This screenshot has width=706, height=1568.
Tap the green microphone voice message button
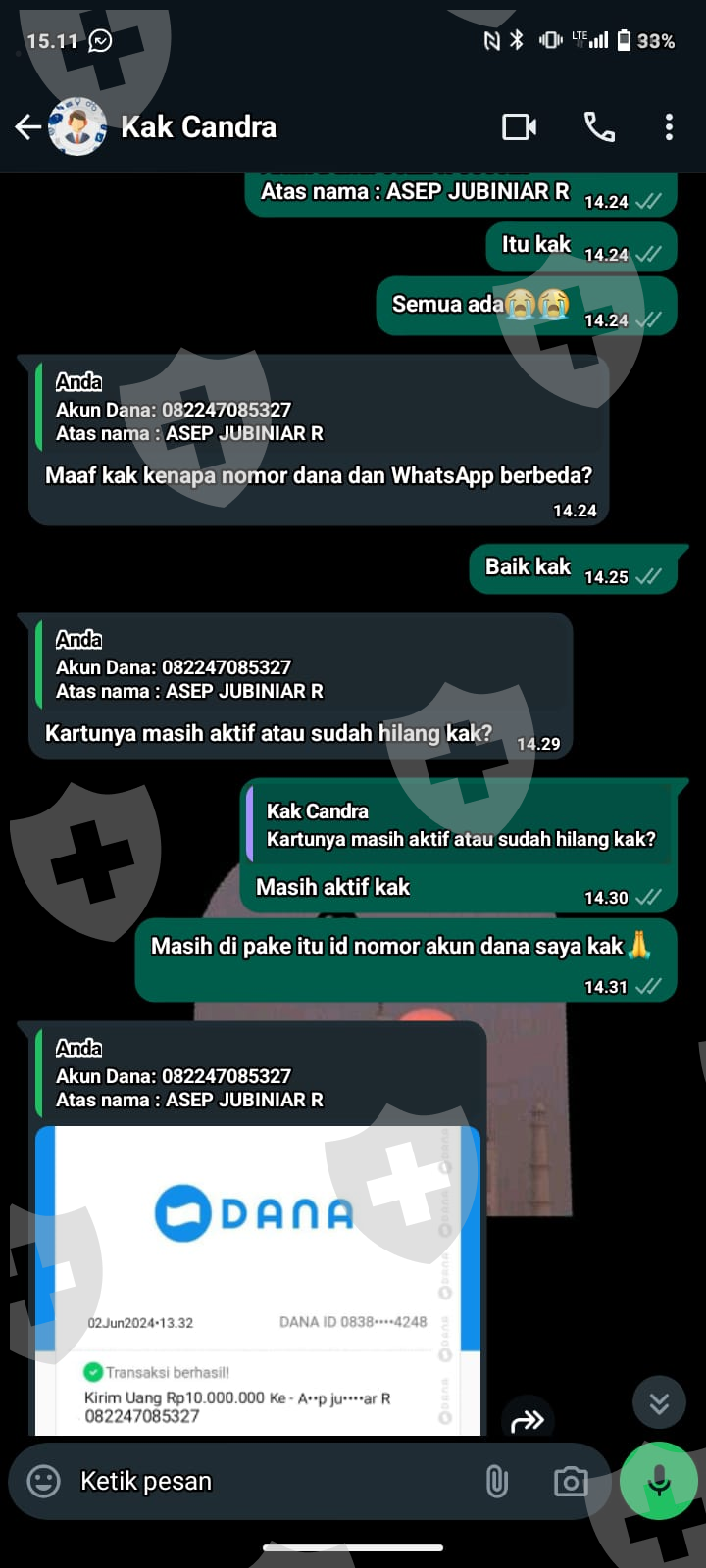[659, 1481]
